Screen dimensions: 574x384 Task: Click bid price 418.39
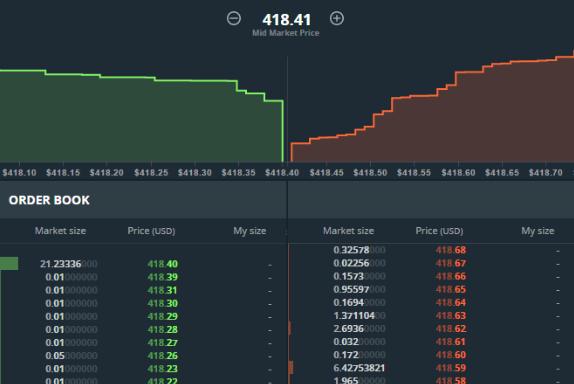point(163,277)
